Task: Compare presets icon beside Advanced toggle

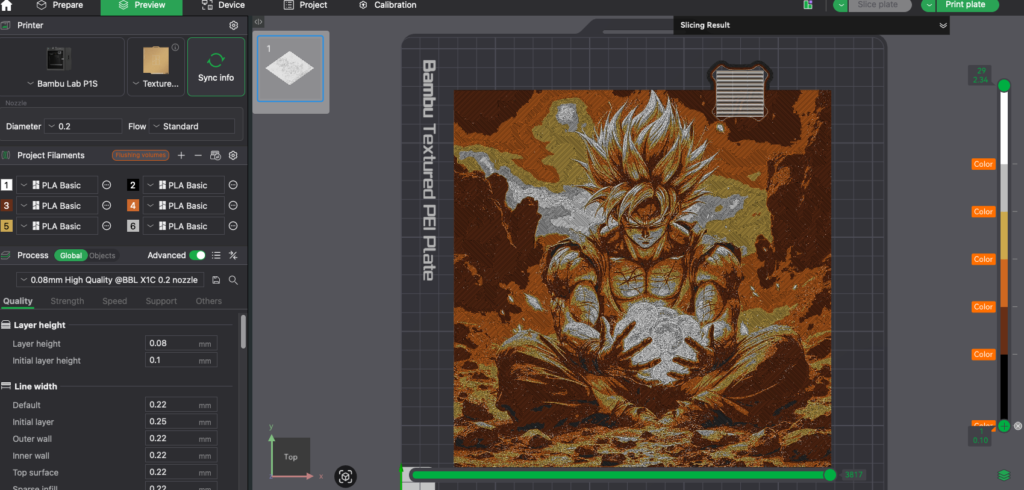Action: [233, 256]
